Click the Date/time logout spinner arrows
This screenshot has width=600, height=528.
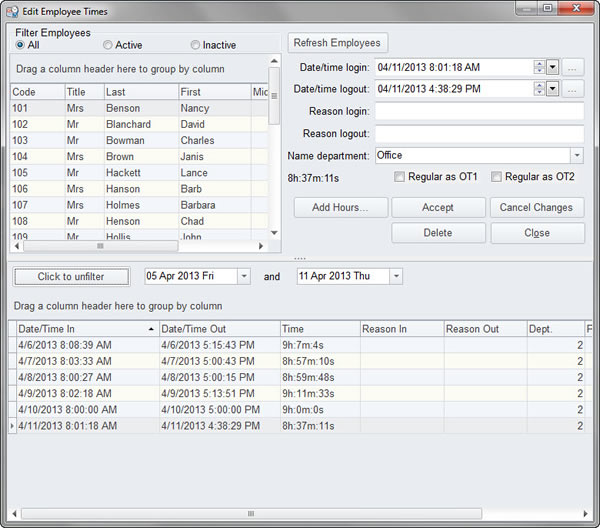[x=539, y=88]
